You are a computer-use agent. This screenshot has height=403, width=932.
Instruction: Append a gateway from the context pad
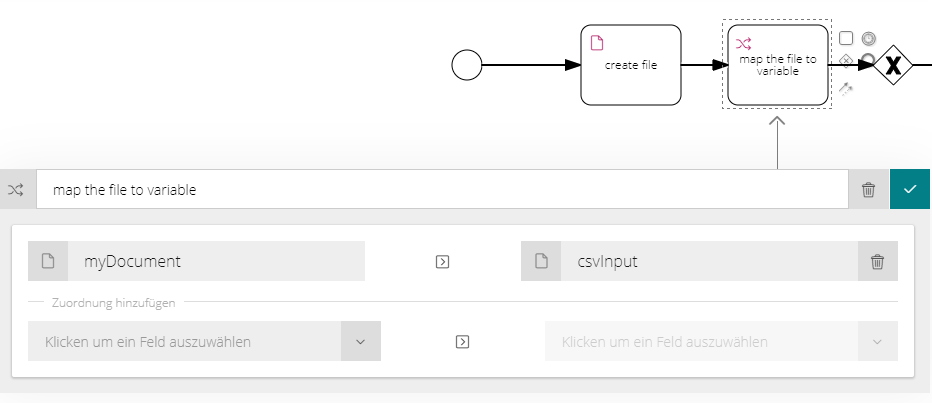click(x=846, y=60)
